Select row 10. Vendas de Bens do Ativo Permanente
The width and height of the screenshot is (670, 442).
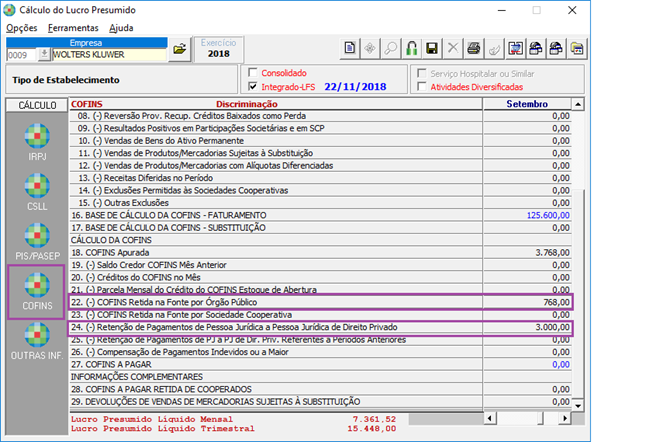(276, 141)
